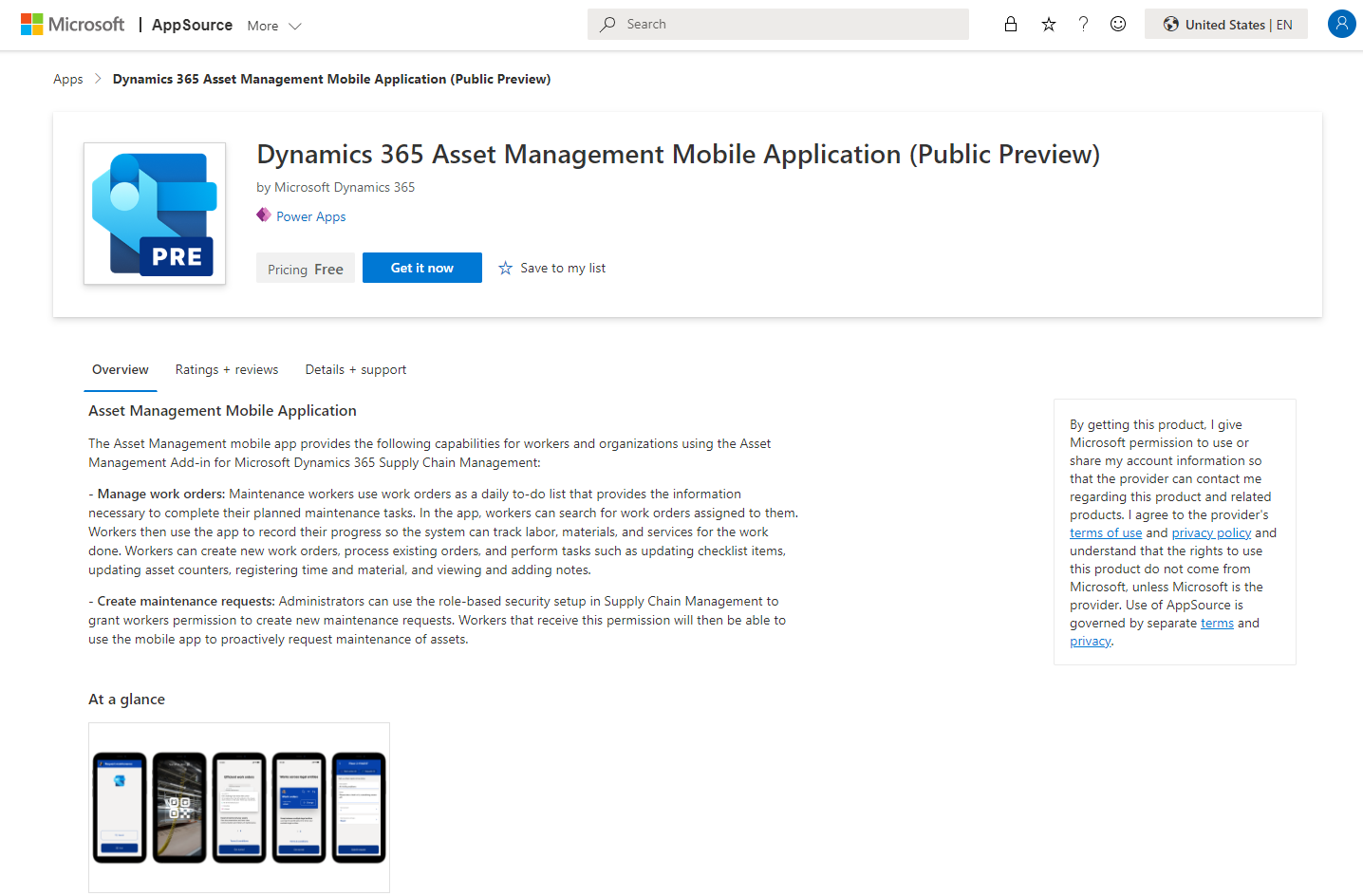Image resolution: width=1363 pixels, height=896 pixels.
Task: Click Save to my list
Action: point(563,269)
